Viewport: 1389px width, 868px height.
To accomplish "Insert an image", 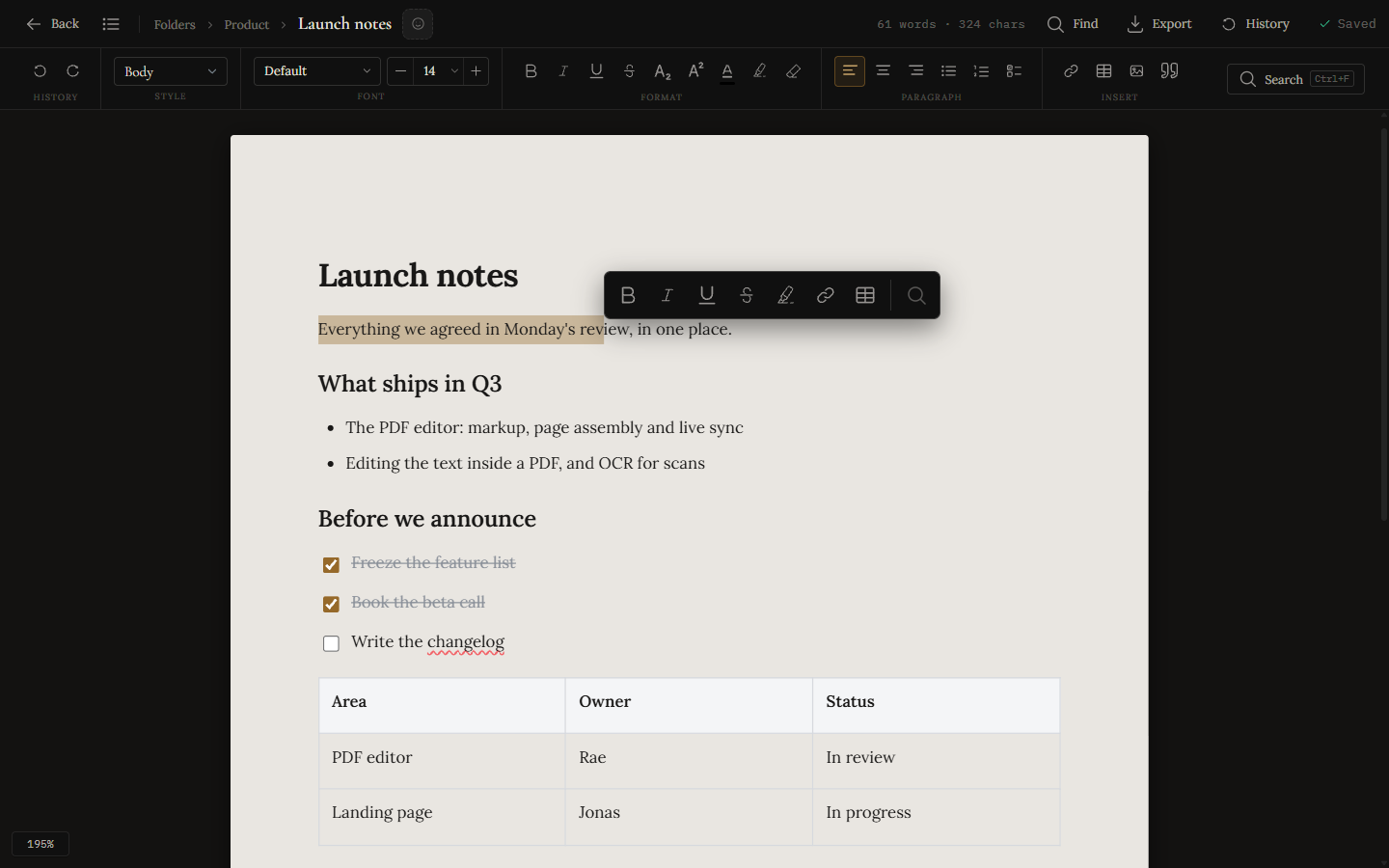I will pos(1136,71).
